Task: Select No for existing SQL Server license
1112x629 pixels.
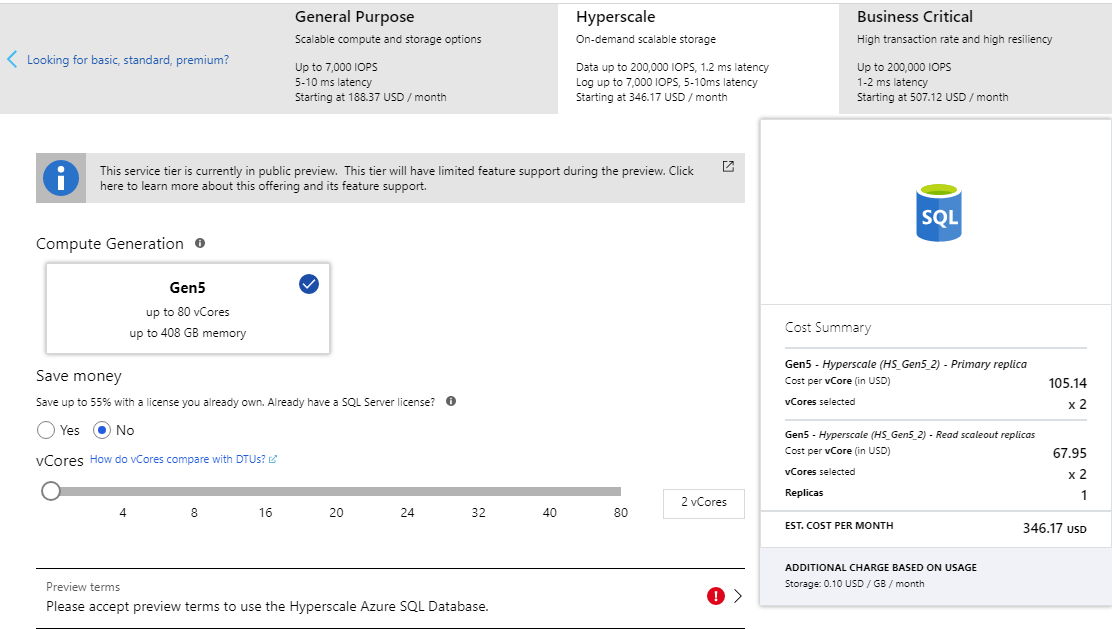Action: [102, 430]
